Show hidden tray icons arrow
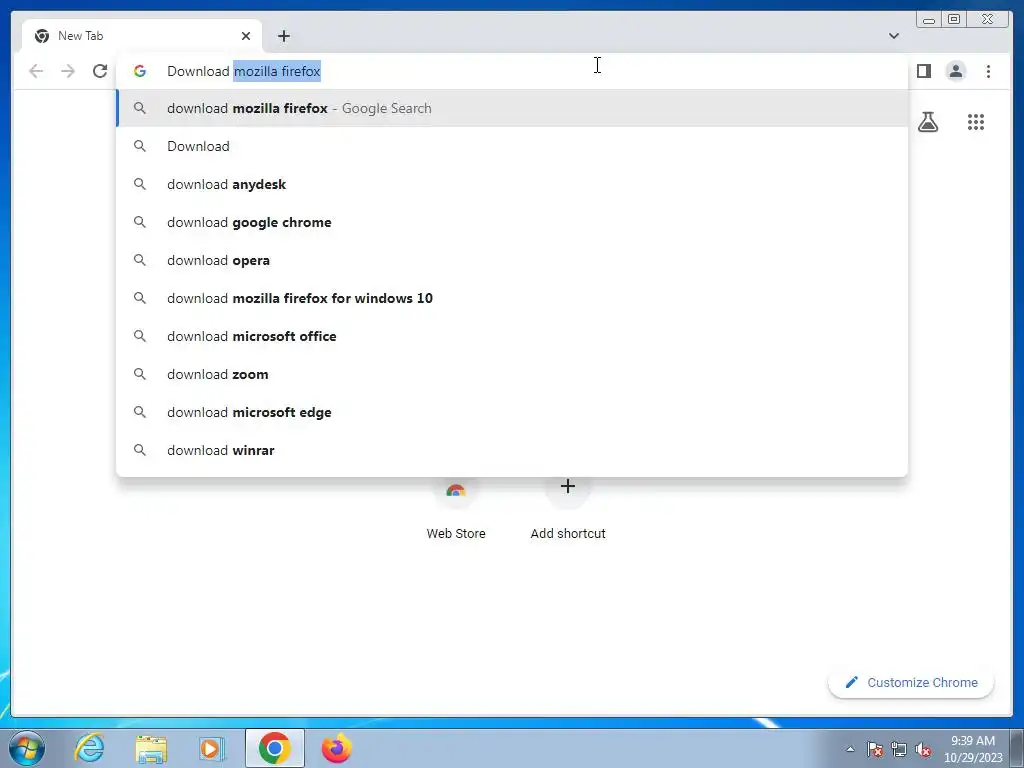Viewport: 1024px width, 768px height. click(850, 749)
